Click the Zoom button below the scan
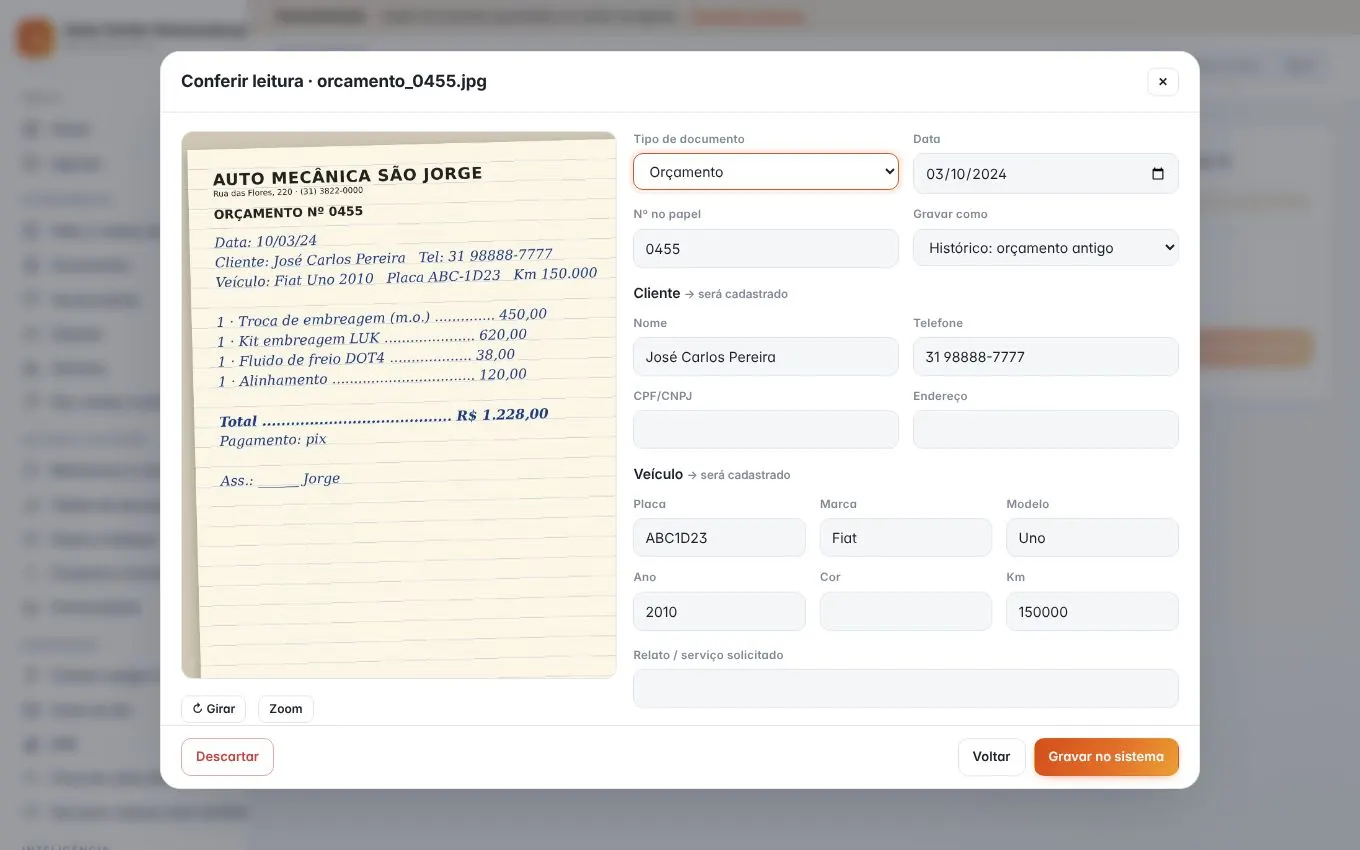The height and width of the screenshot is (850, 1360). pos(286,709)
